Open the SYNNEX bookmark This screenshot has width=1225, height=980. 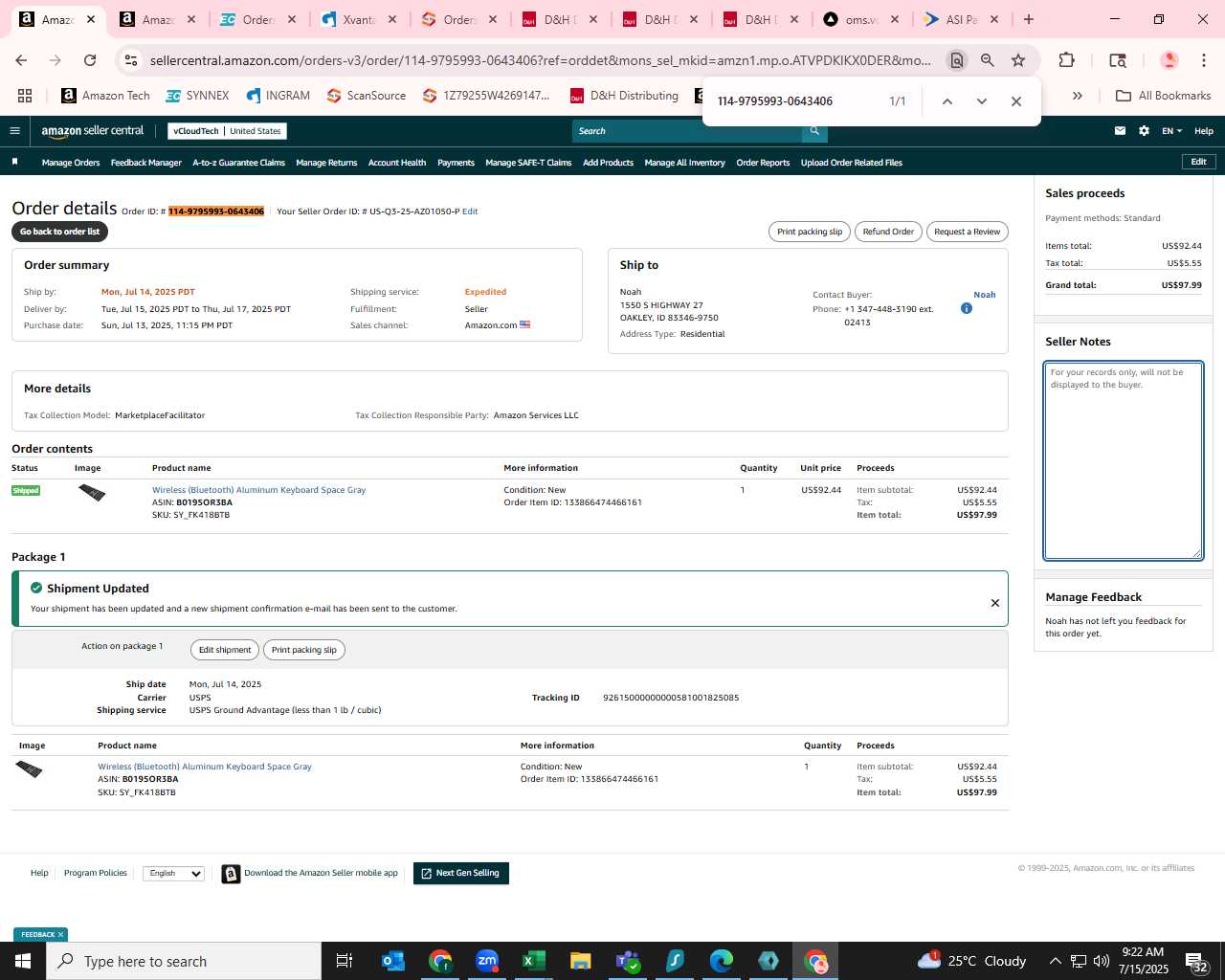(197, 96)
